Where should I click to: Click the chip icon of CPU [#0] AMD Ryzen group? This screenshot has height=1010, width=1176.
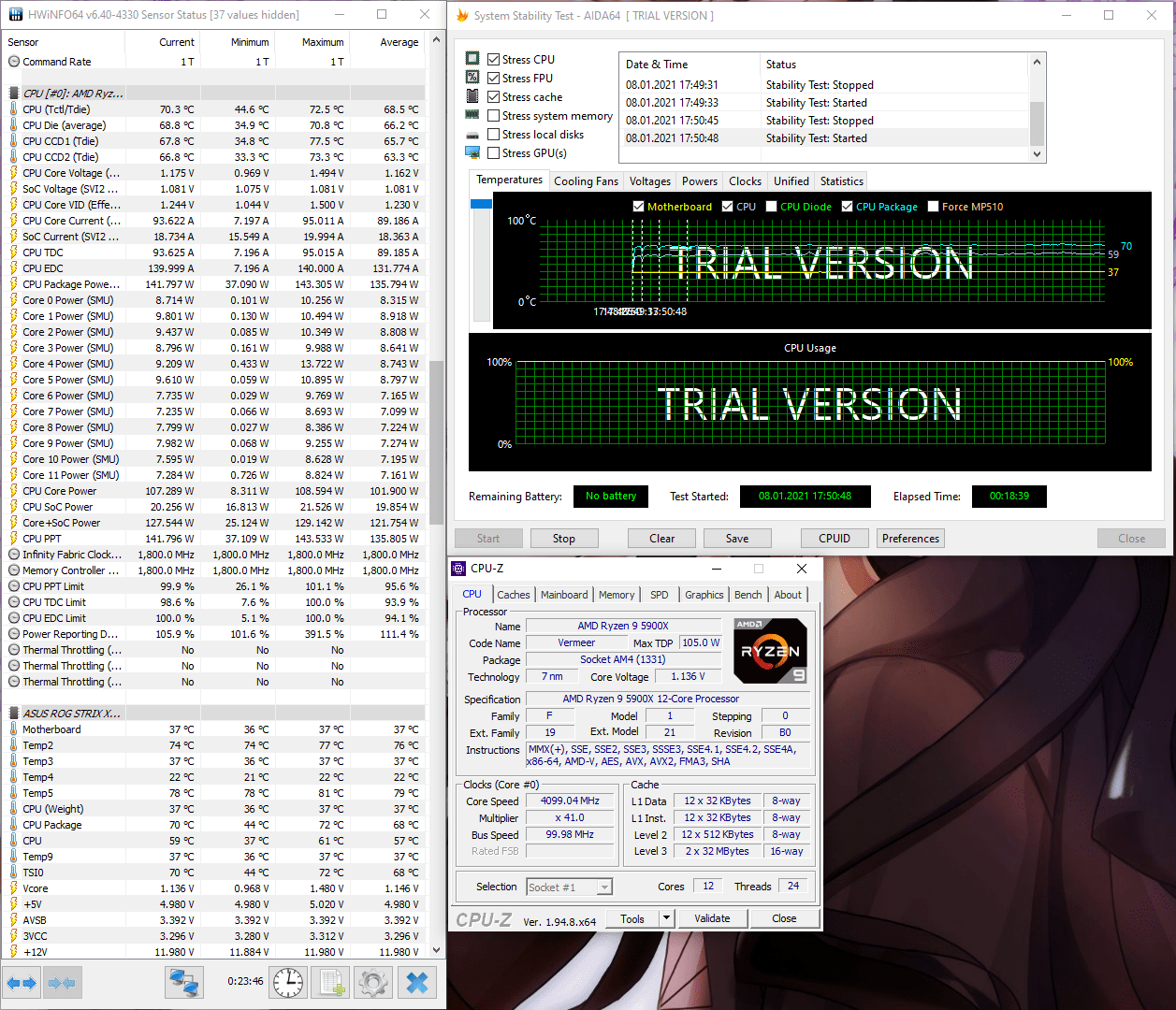(13, 94)
